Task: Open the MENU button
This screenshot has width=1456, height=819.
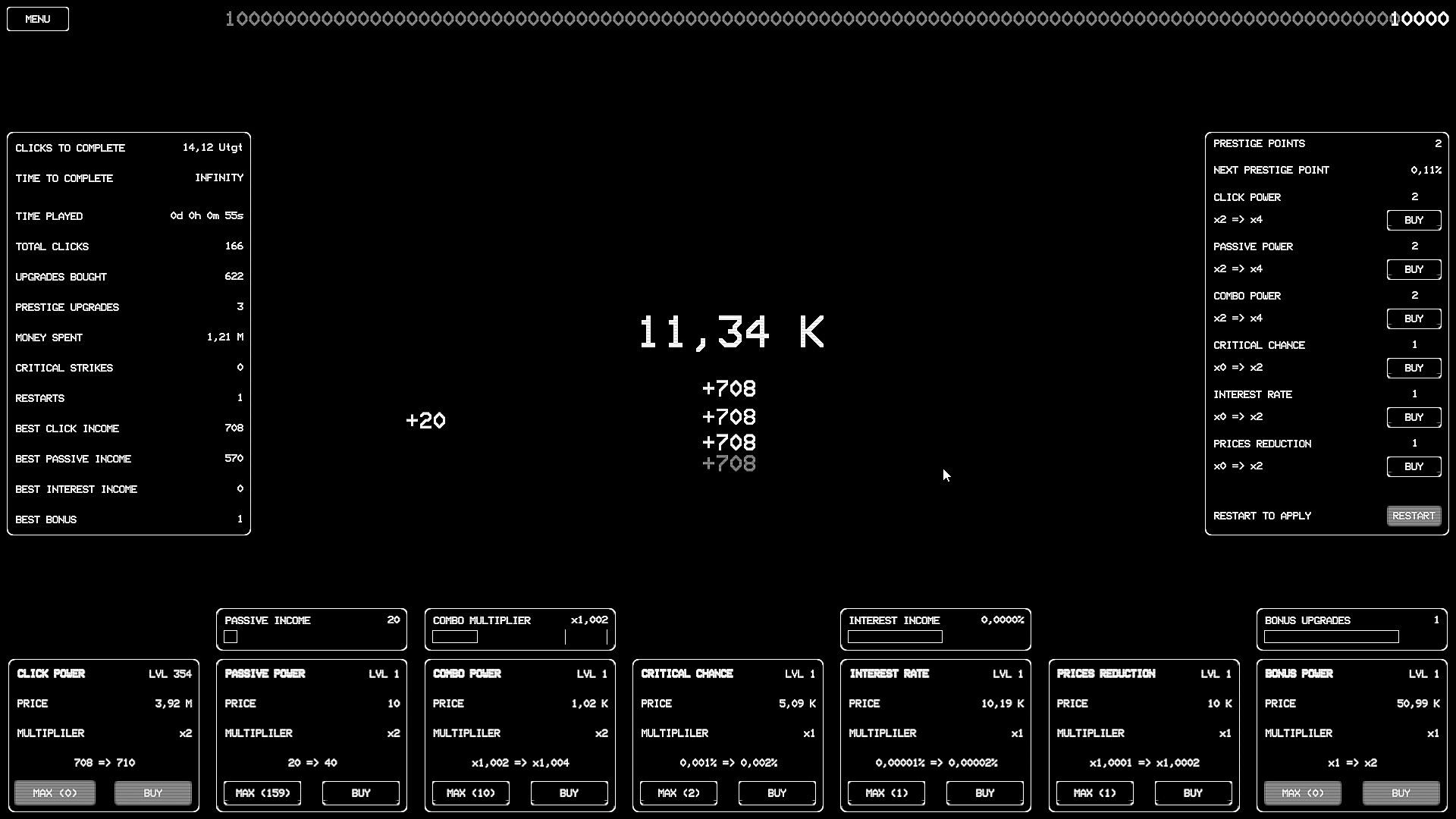Action: (38, 19)
